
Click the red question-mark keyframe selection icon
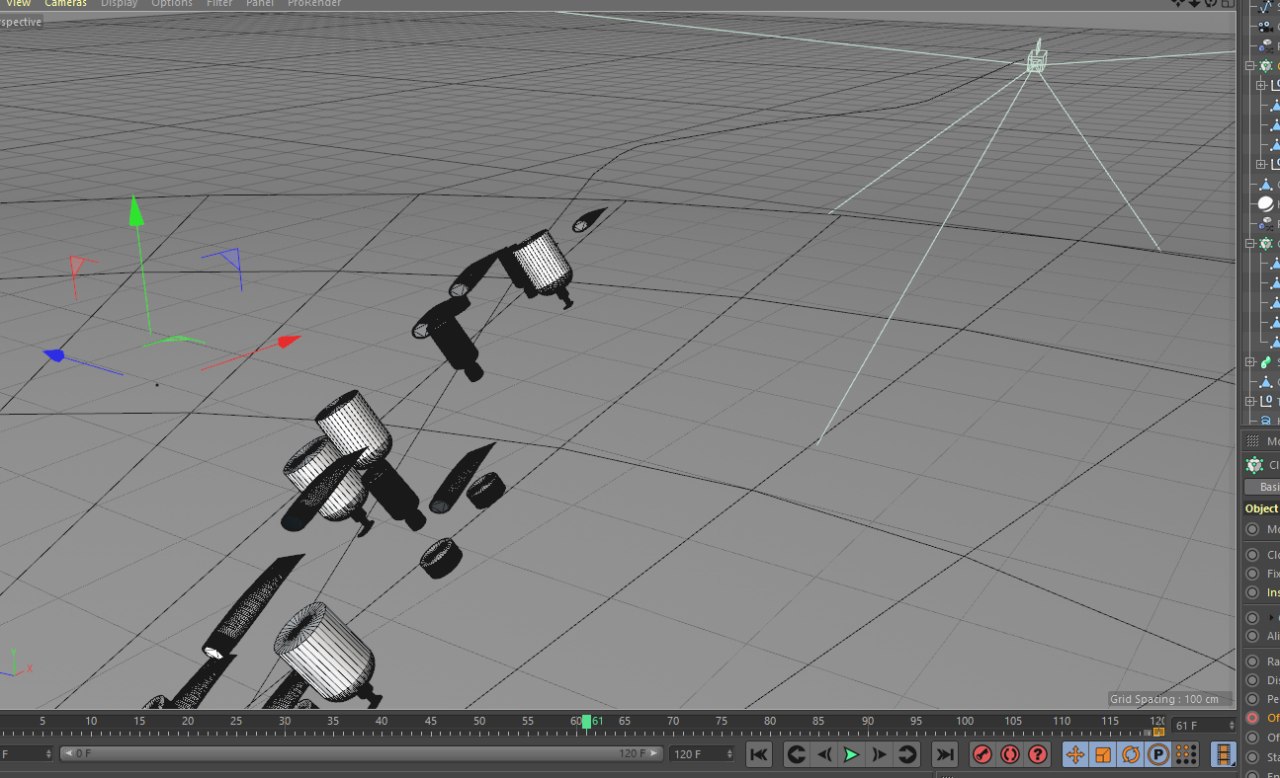[x=1038, y=754]
